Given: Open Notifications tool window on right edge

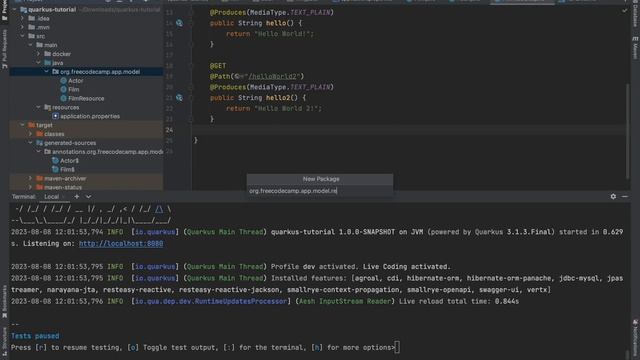Looking at the screenshot, I should (636, 337).
